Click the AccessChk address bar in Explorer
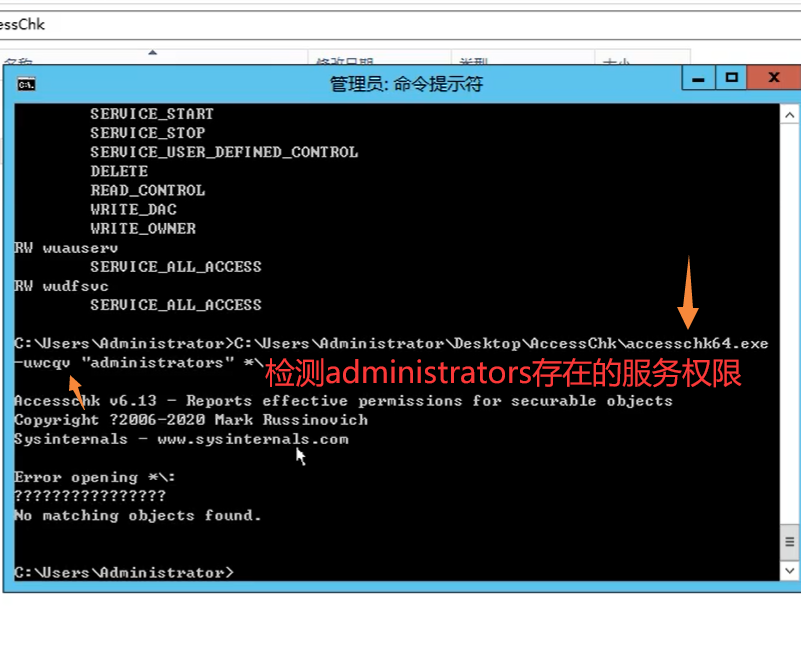 398,25
